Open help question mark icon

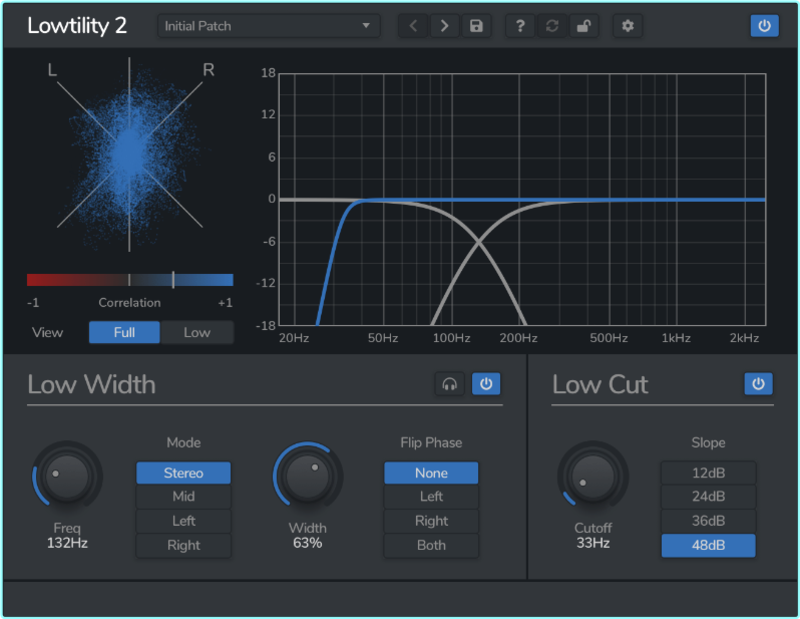520,26
